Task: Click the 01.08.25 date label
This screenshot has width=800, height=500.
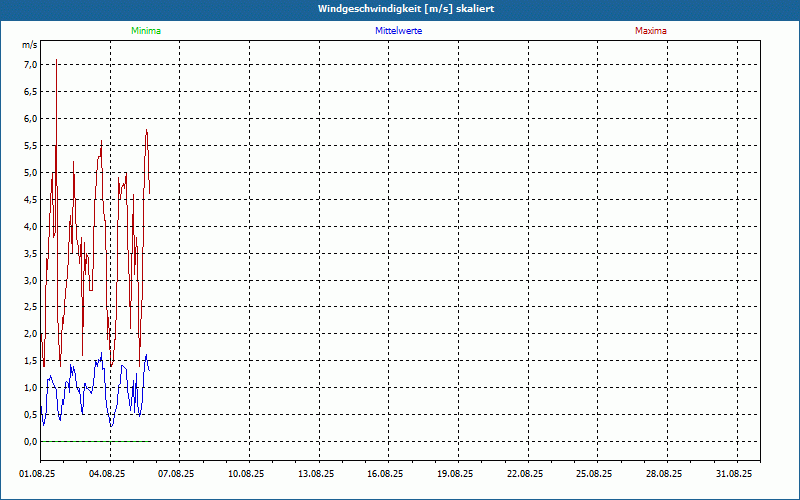Action: (37, 474)
